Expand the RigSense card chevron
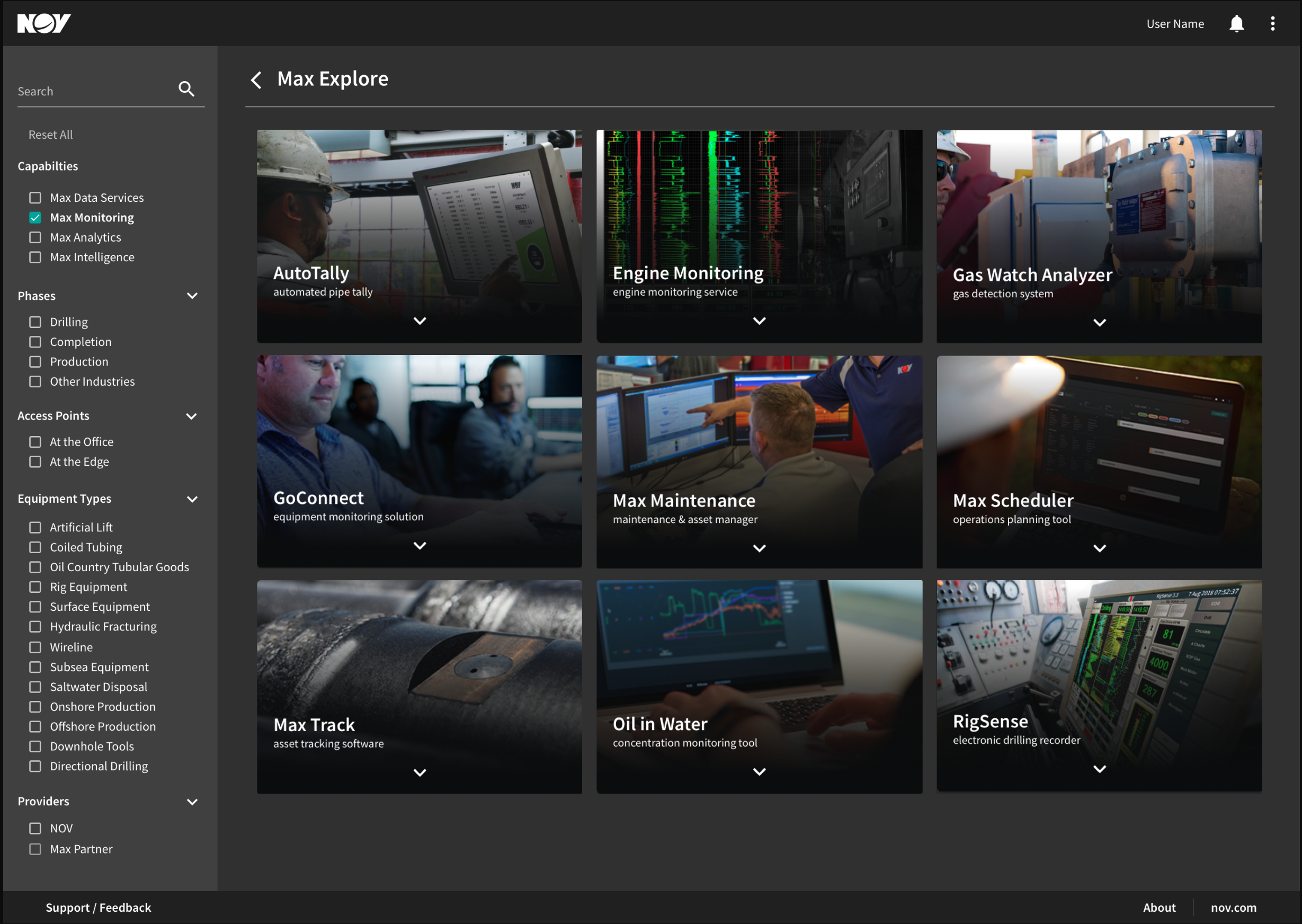 coord(1100,769)
